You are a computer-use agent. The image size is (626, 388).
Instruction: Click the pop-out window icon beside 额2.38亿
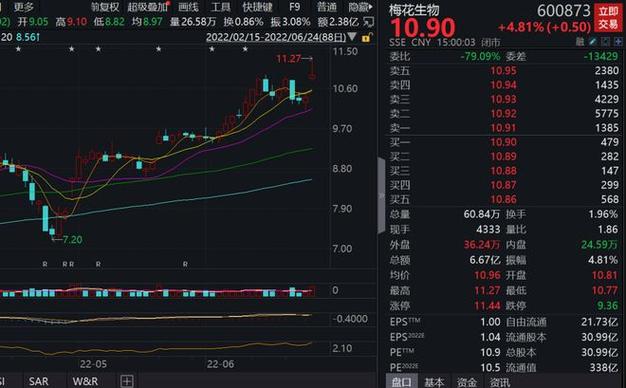(369, 22)
